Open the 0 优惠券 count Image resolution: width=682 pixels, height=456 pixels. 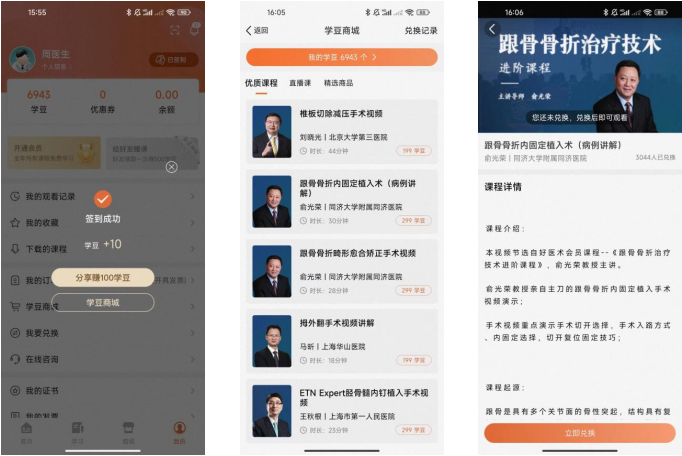pos(103,101)
